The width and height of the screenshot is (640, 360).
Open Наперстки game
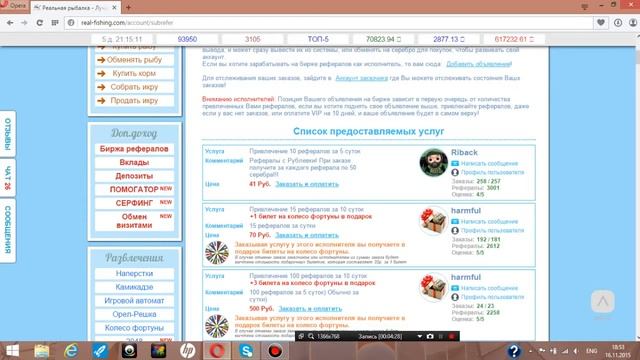coord(134,273)
